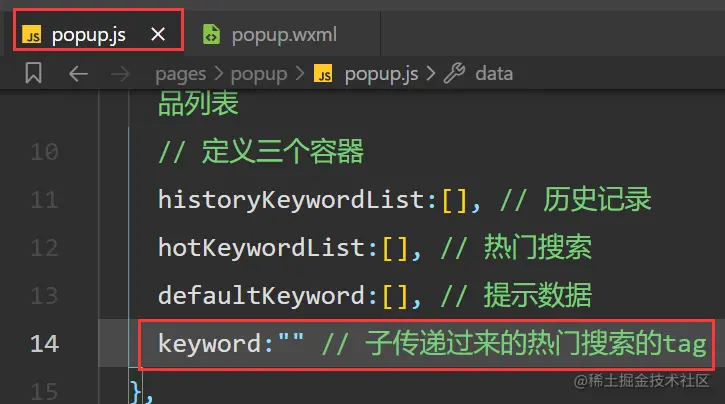The image size is (725, 404).
Task: Open the popup.js breadcrumb segment
Action: (381, 74)
